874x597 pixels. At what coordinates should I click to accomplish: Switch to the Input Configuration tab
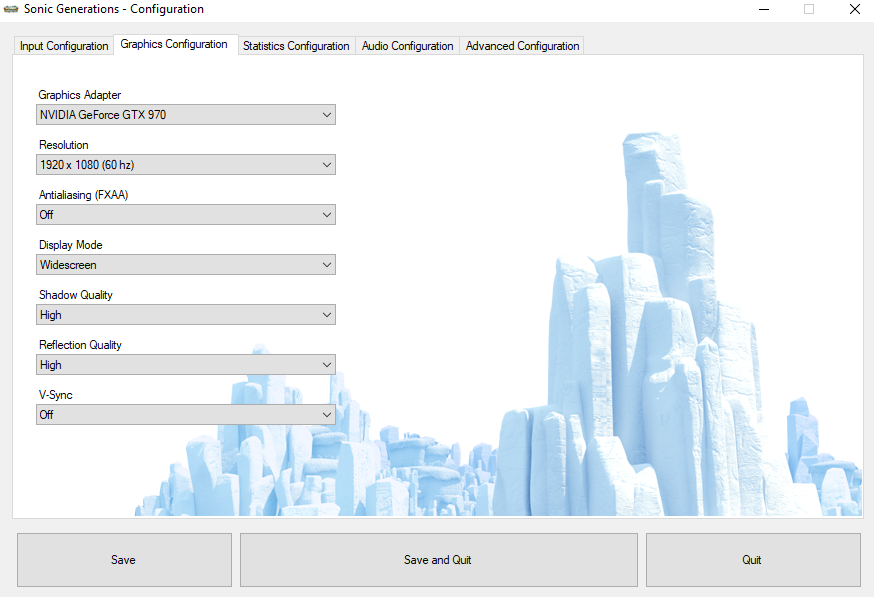tap(64, 46)
